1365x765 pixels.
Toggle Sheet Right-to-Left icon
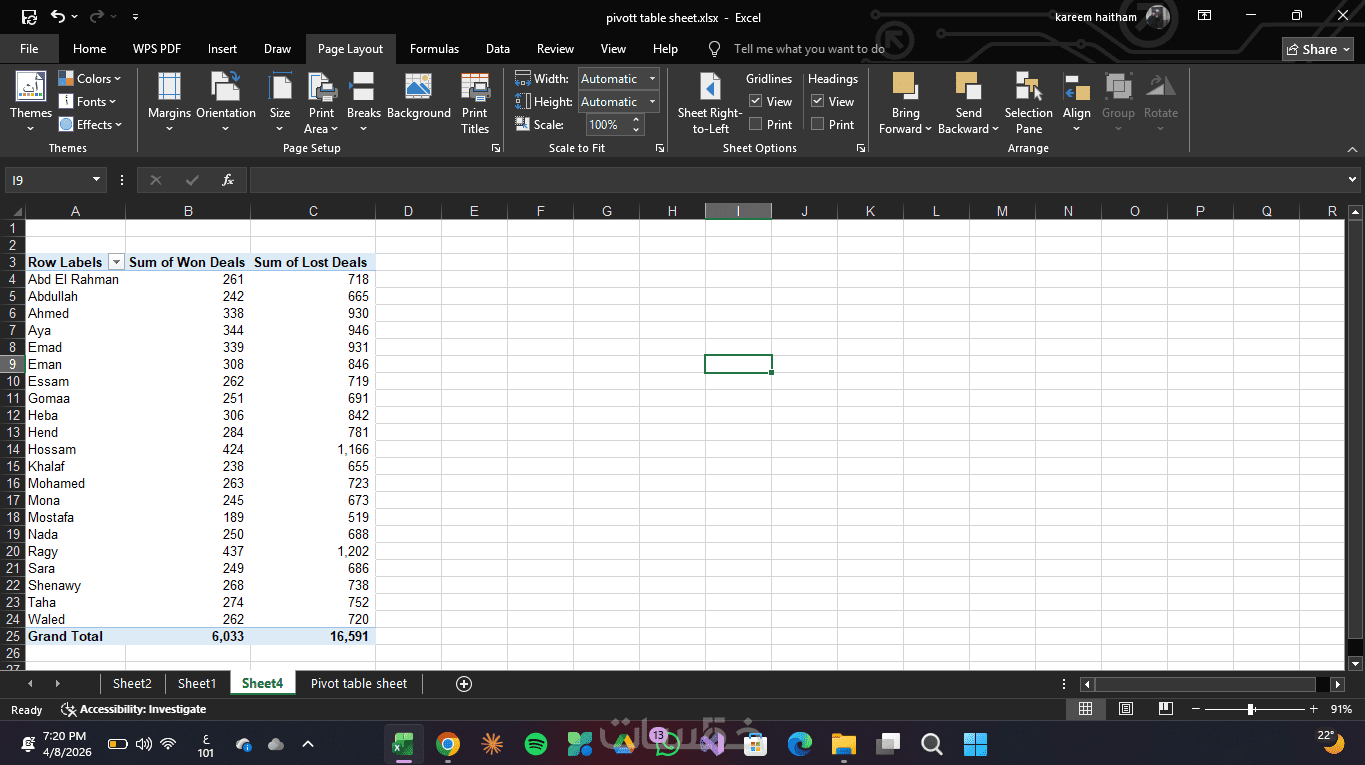point(709,86)
